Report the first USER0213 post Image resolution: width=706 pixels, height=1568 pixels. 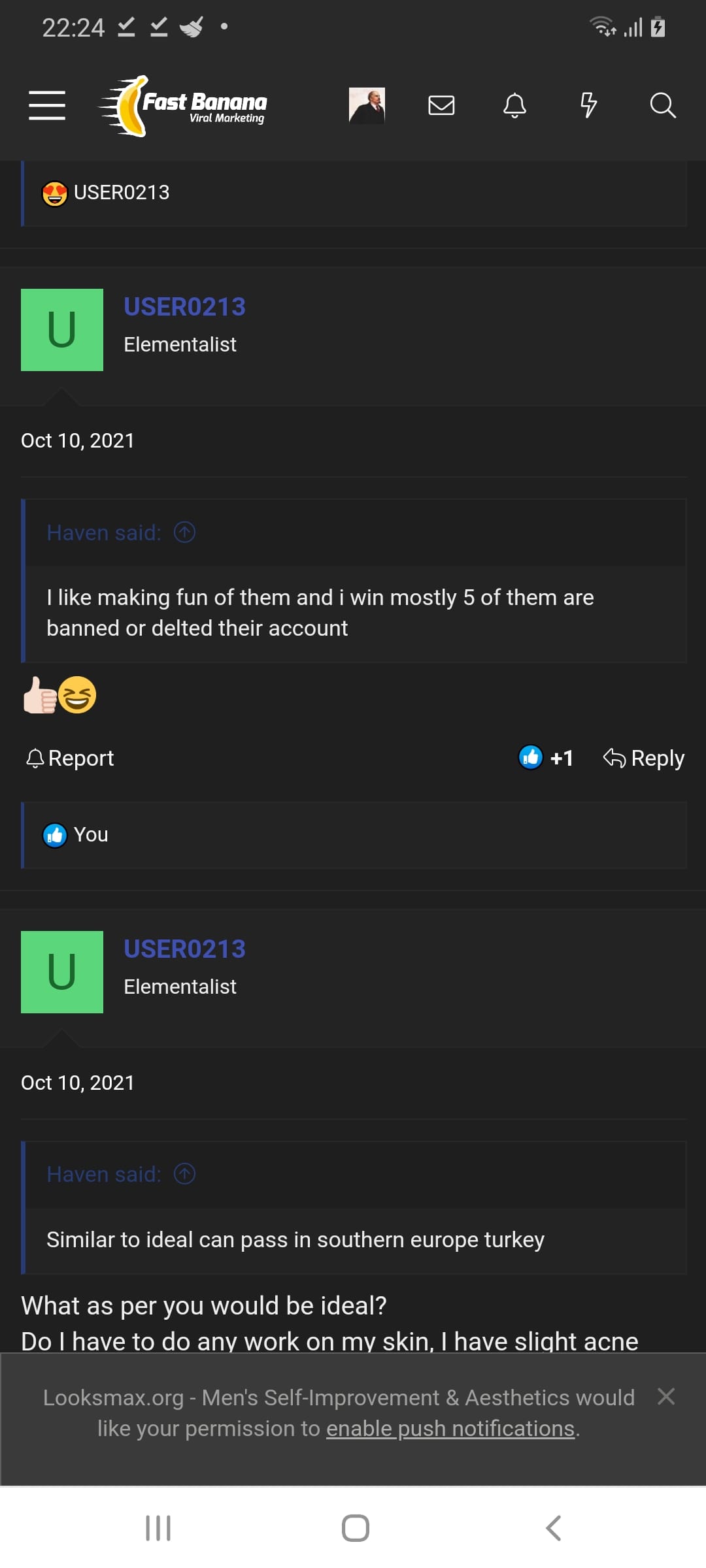coord(70,758)
